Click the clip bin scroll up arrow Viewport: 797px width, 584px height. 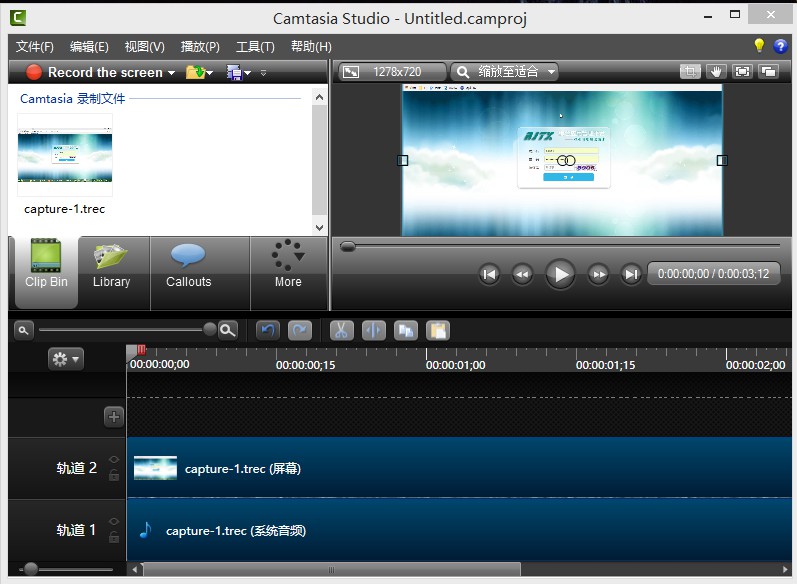pyautogui.click(x=319, y=97)
